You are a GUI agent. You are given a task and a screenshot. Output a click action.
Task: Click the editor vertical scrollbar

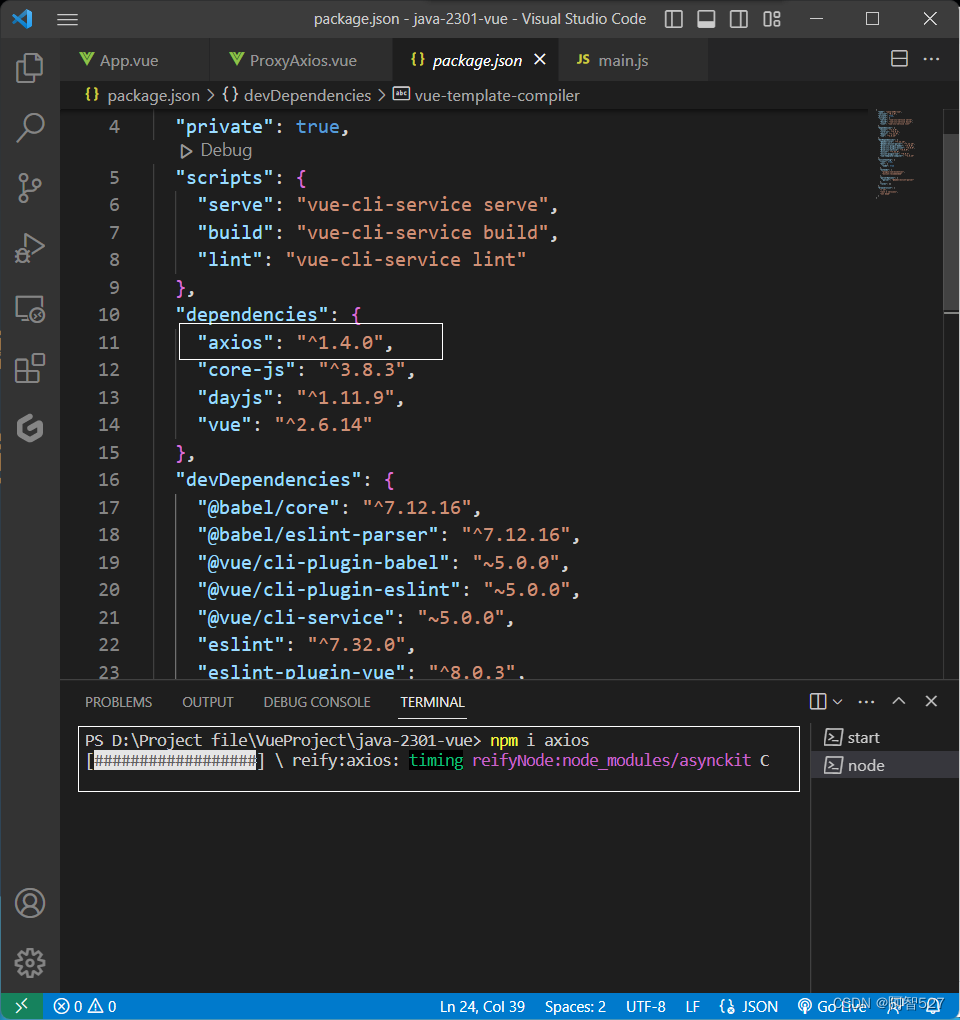click(952, 222)
